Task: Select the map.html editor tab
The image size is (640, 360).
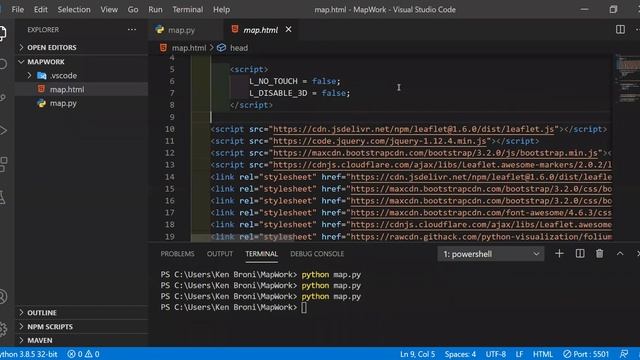Action: coord(260,30)
